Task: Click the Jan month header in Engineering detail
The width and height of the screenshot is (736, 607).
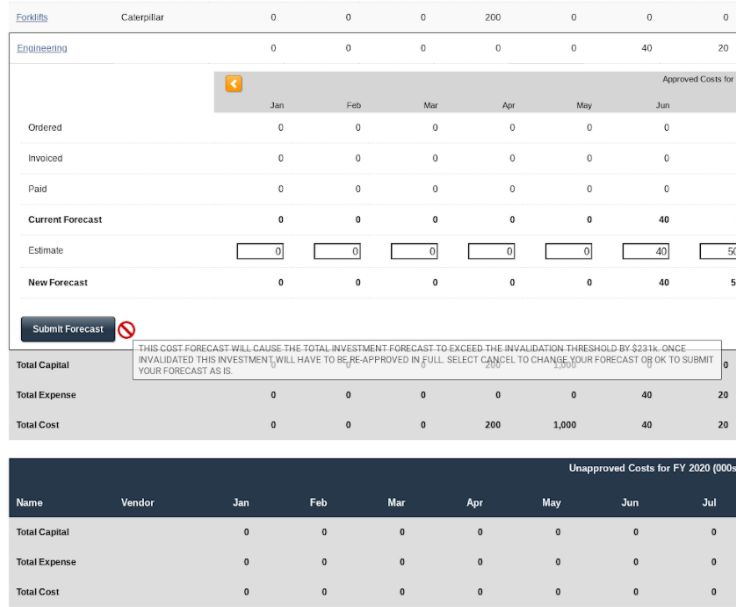Action: click(x=277, y=105)
